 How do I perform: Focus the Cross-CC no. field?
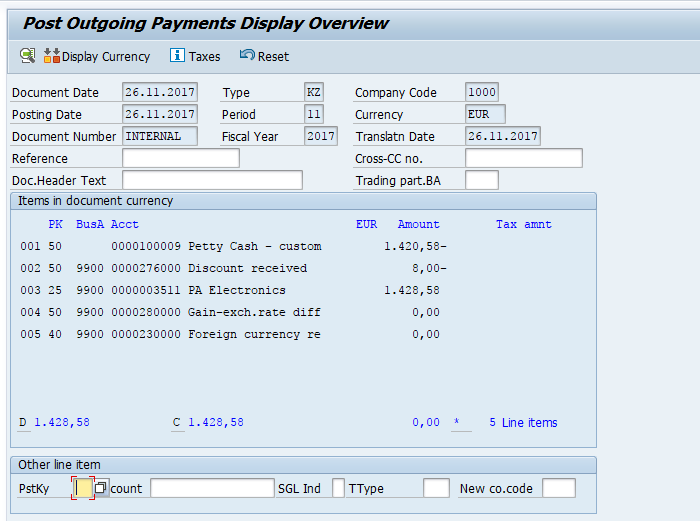pyautogui.click(x=523, y=158)
